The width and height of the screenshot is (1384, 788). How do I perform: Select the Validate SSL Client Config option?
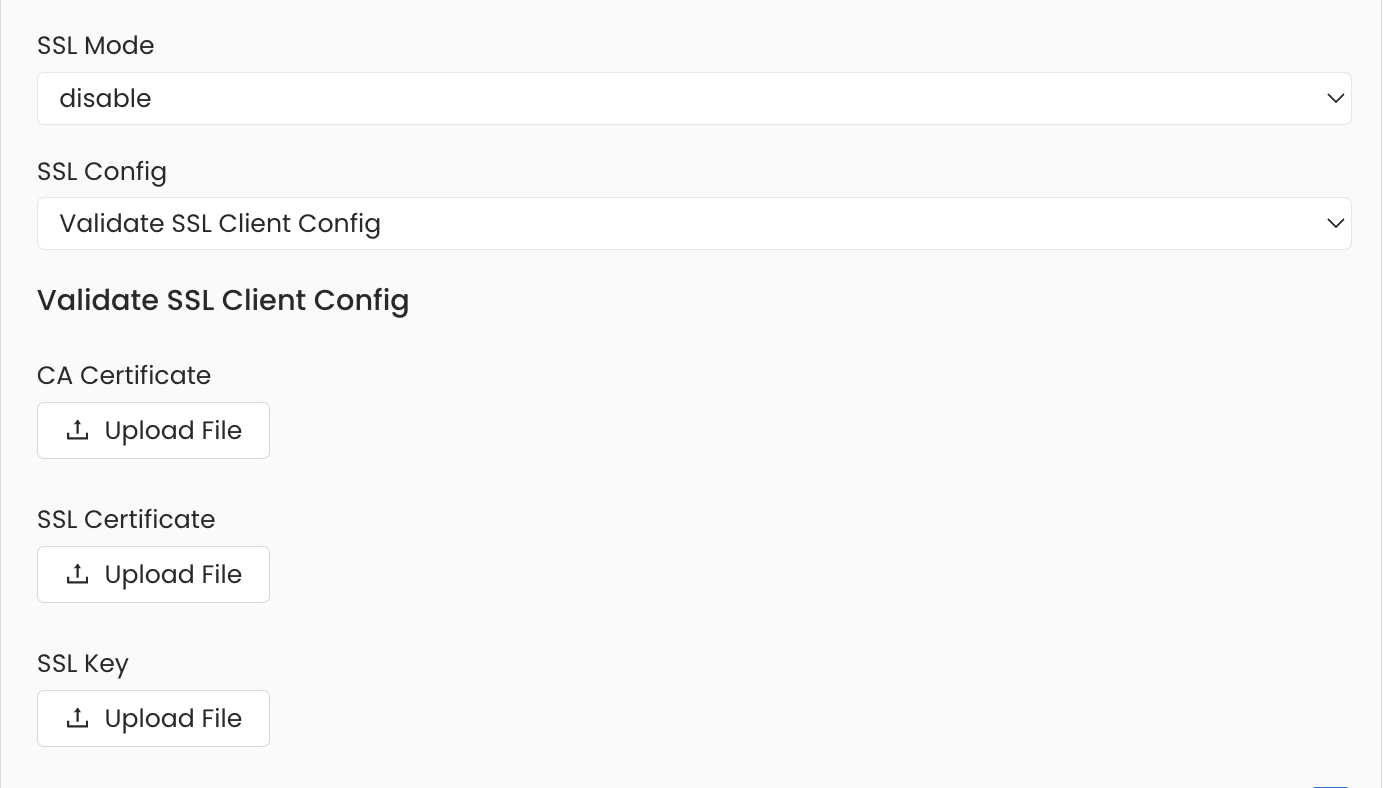[694, 223]
